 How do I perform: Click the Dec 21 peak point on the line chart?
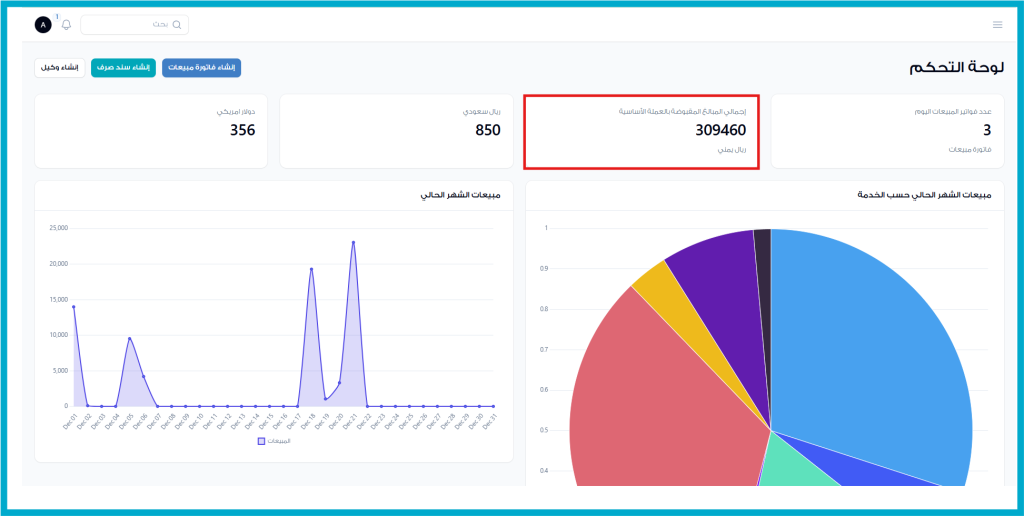[x=353, y=242]
